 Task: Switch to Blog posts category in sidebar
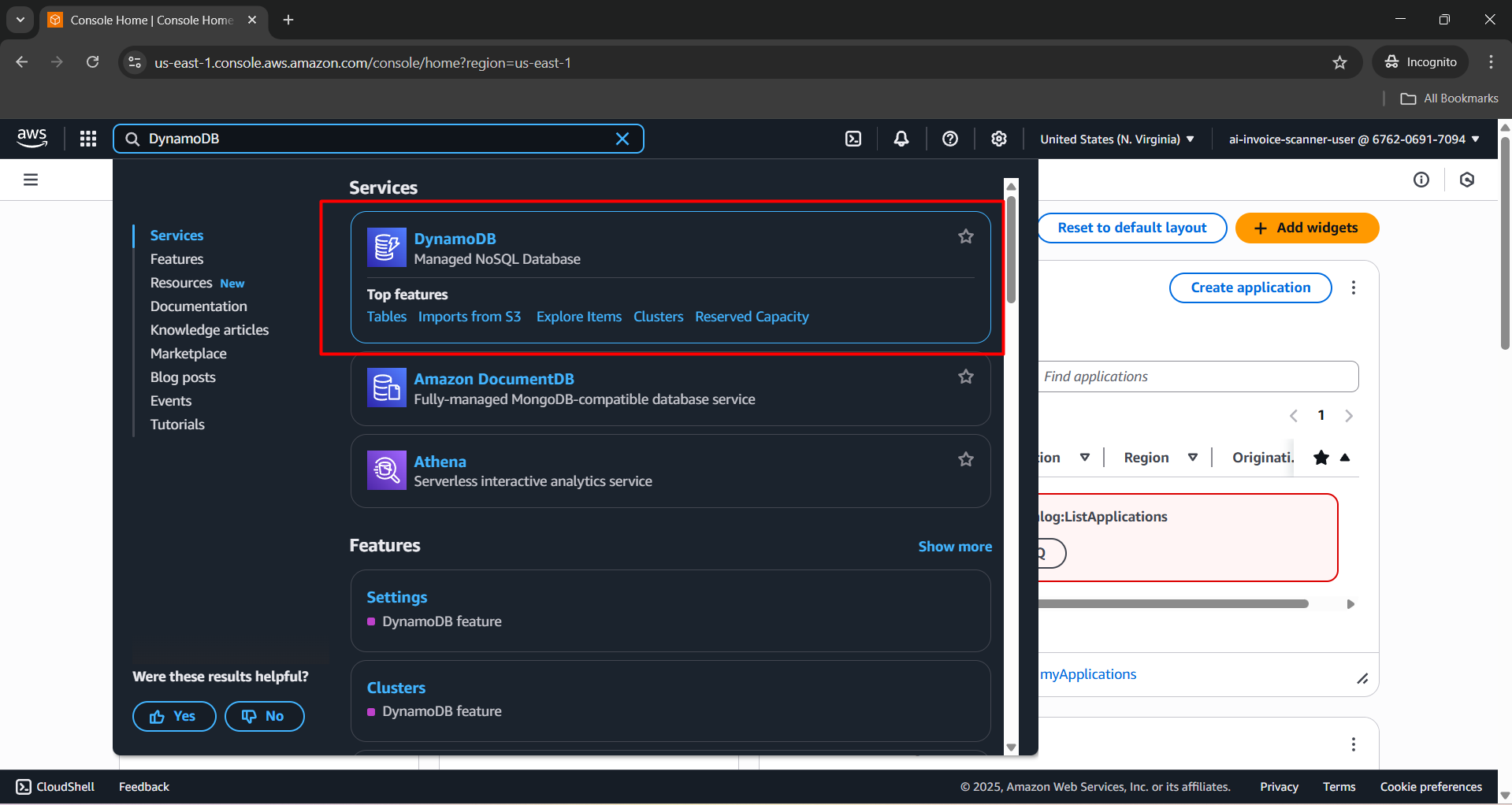pyautogui.click(x=183, y=377)
